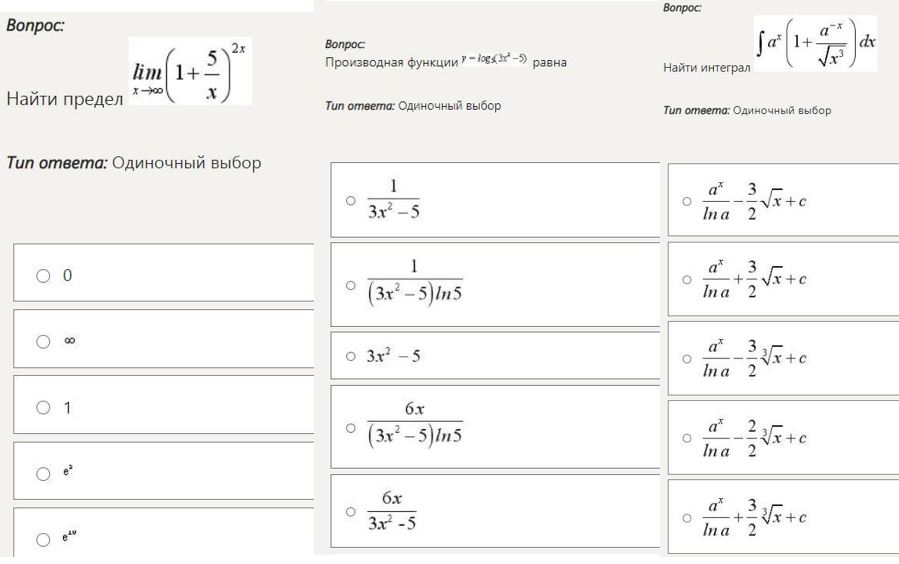Viewport: 899px width, 564px height.
Task: Click the integral formula image
Action: coord(815,43)
